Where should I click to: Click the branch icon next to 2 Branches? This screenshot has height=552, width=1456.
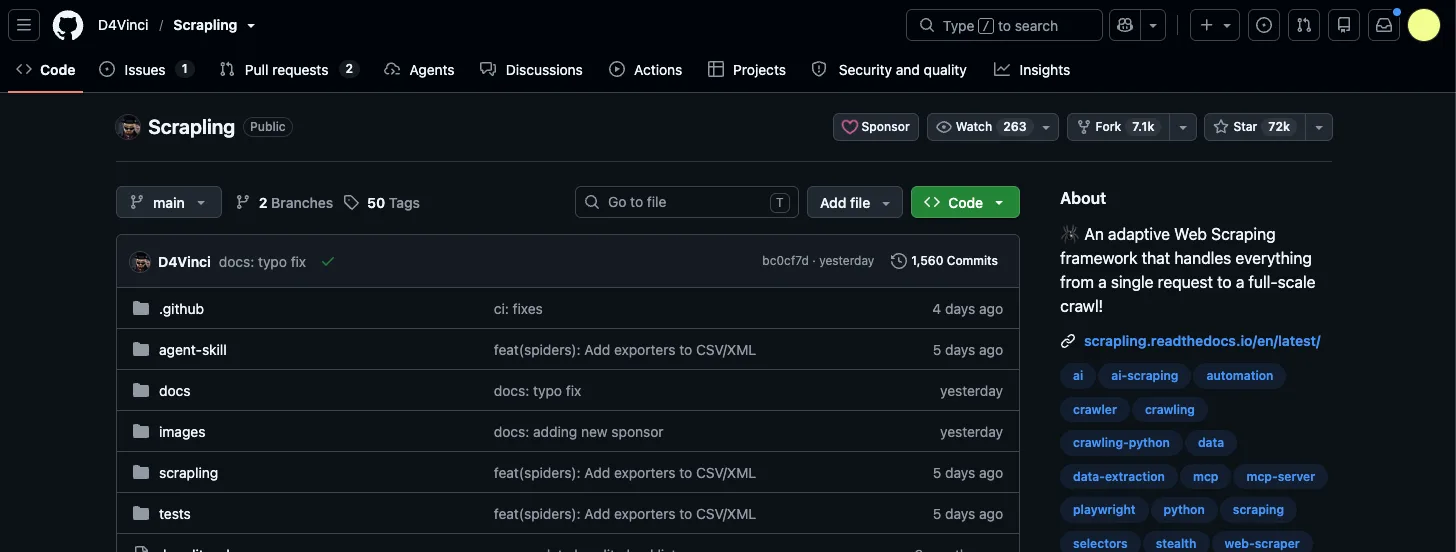[243, 203]
